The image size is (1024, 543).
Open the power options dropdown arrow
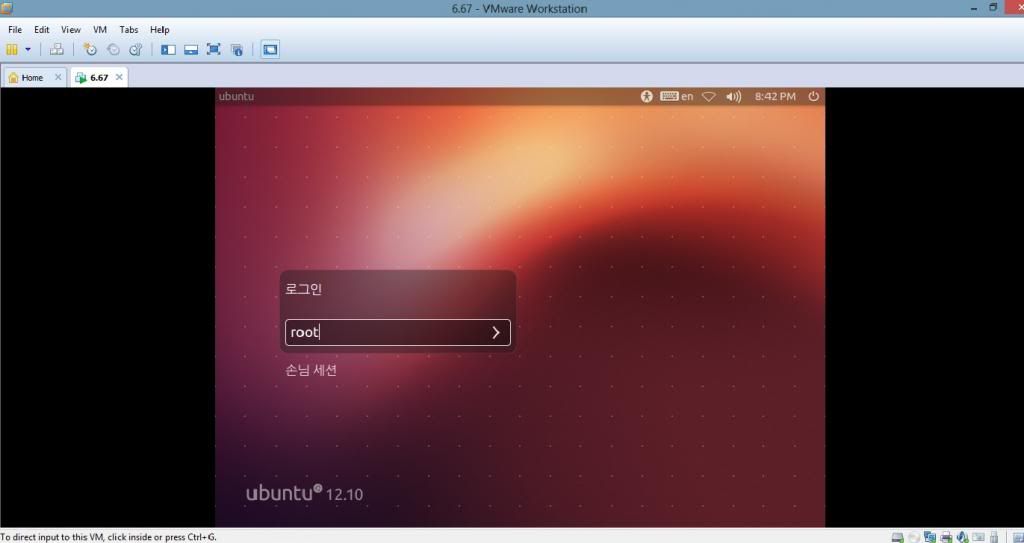click(x=27, y=49)
